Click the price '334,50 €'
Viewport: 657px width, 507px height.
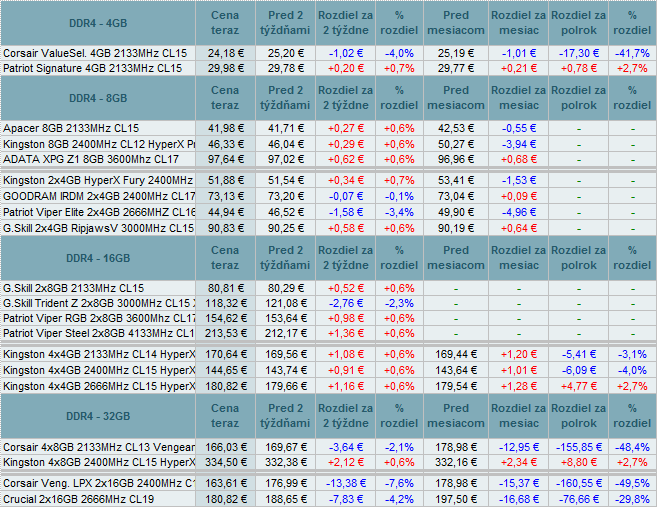(226, 462)
